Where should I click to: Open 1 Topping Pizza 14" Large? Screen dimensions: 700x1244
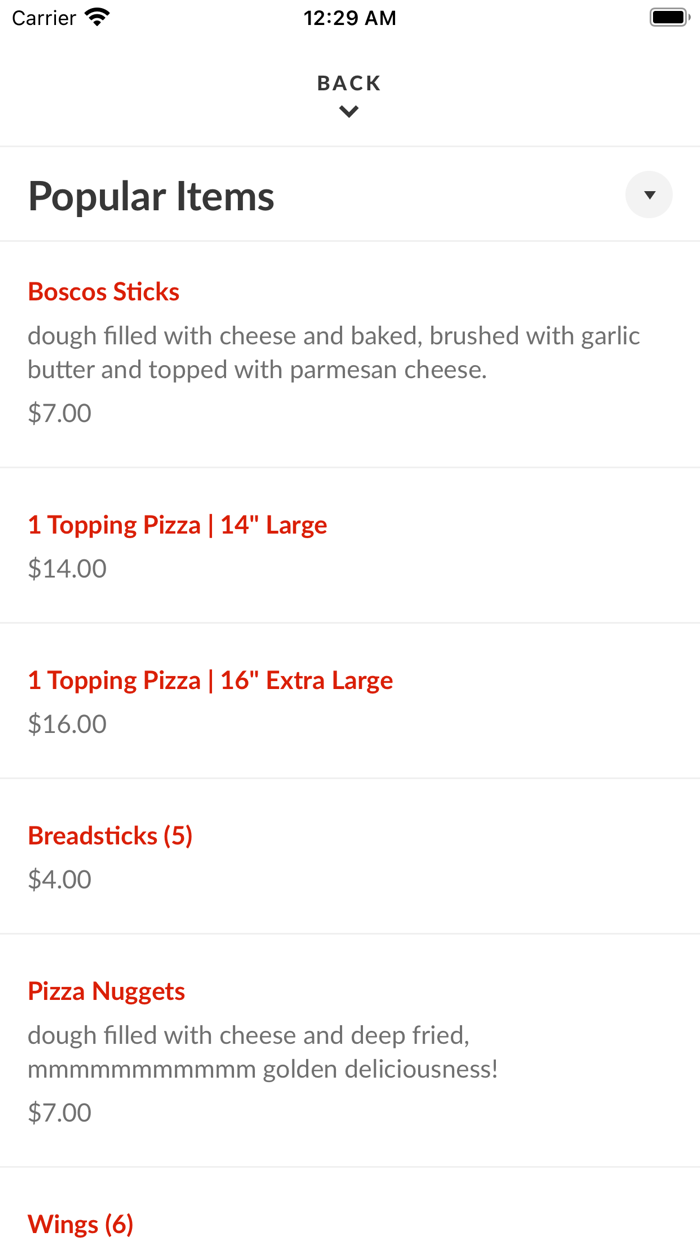coord(176,524)
